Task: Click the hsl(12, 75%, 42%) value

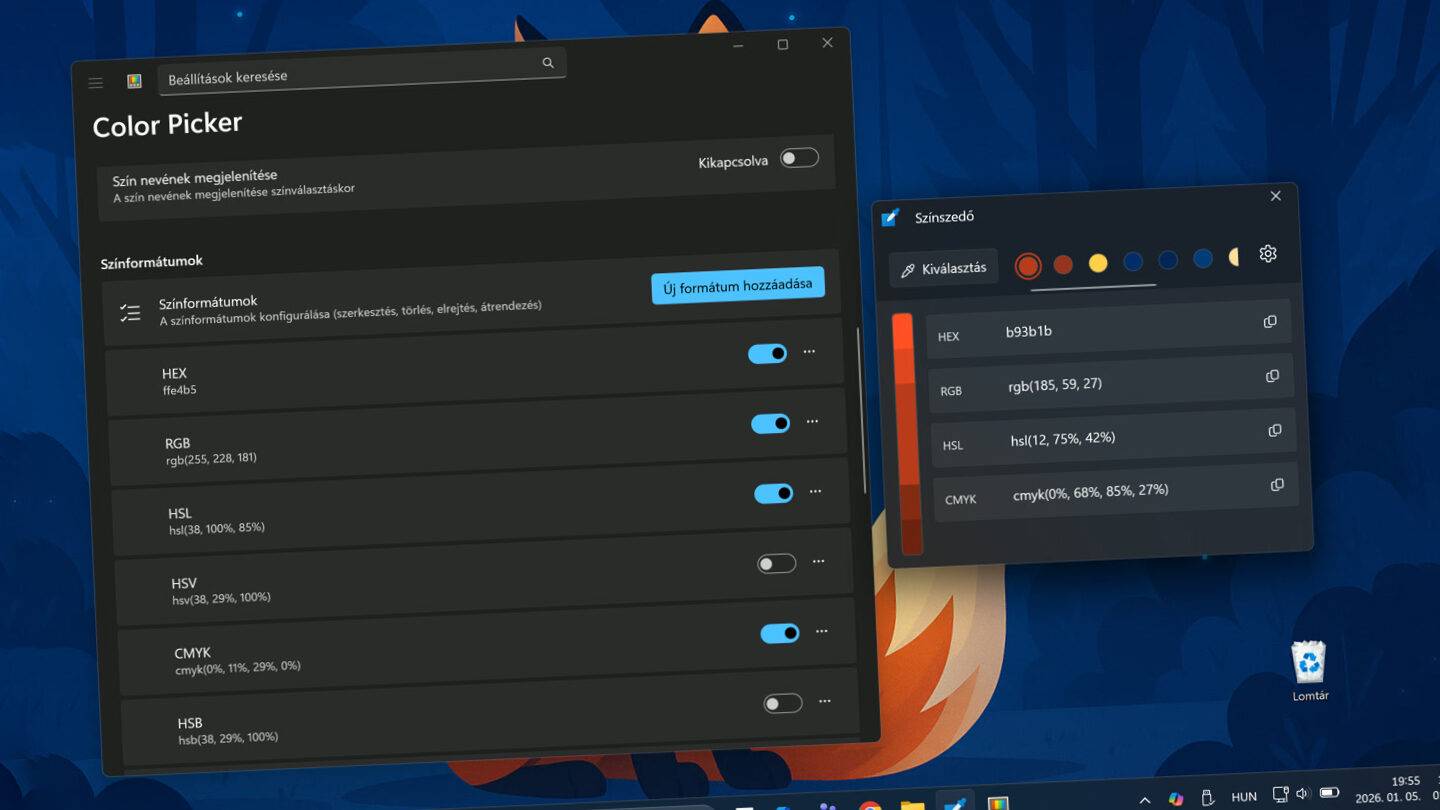Action: [1063, 438]
